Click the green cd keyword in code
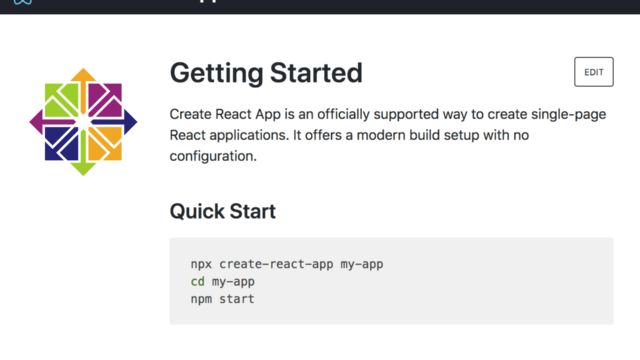The height and width of the screenshot is (360, 640). (x=198, y=282)
